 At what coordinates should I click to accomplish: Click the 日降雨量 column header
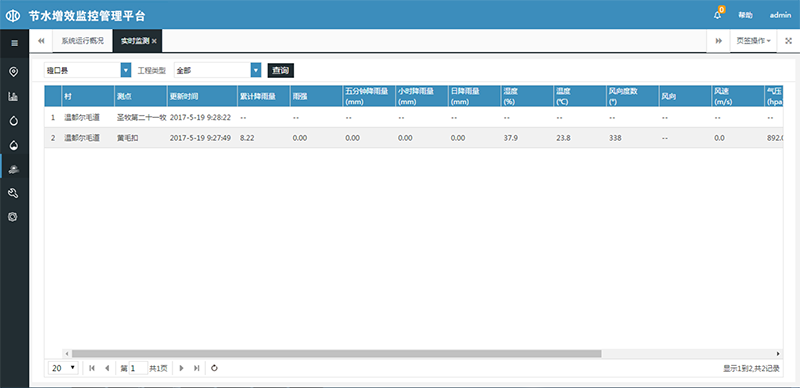(474, 96)
